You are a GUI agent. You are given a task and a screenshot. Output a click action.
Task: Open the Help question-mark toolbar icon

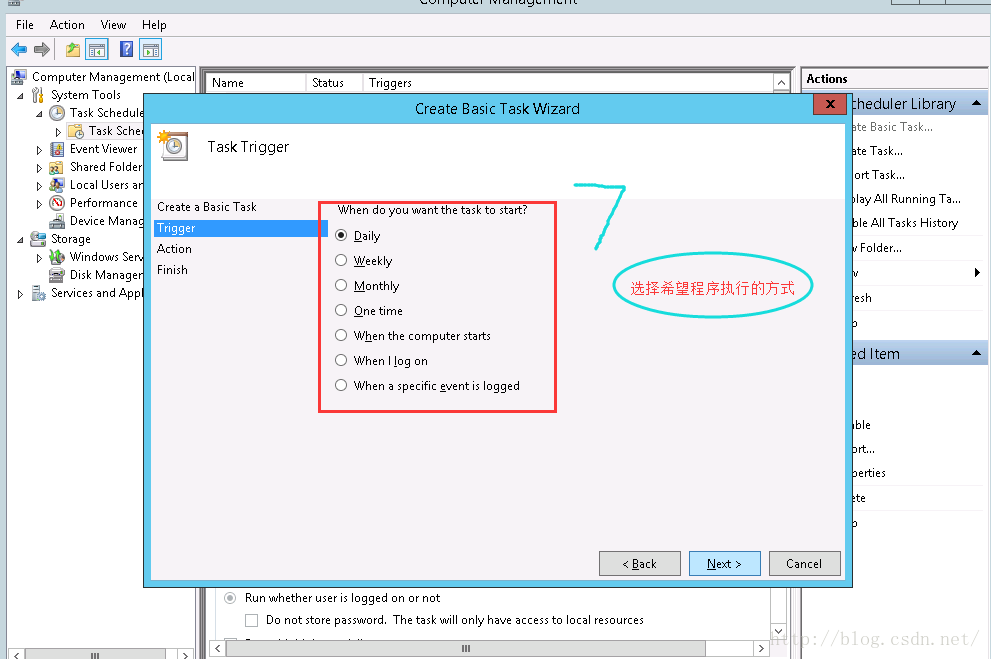coord(126,49)
